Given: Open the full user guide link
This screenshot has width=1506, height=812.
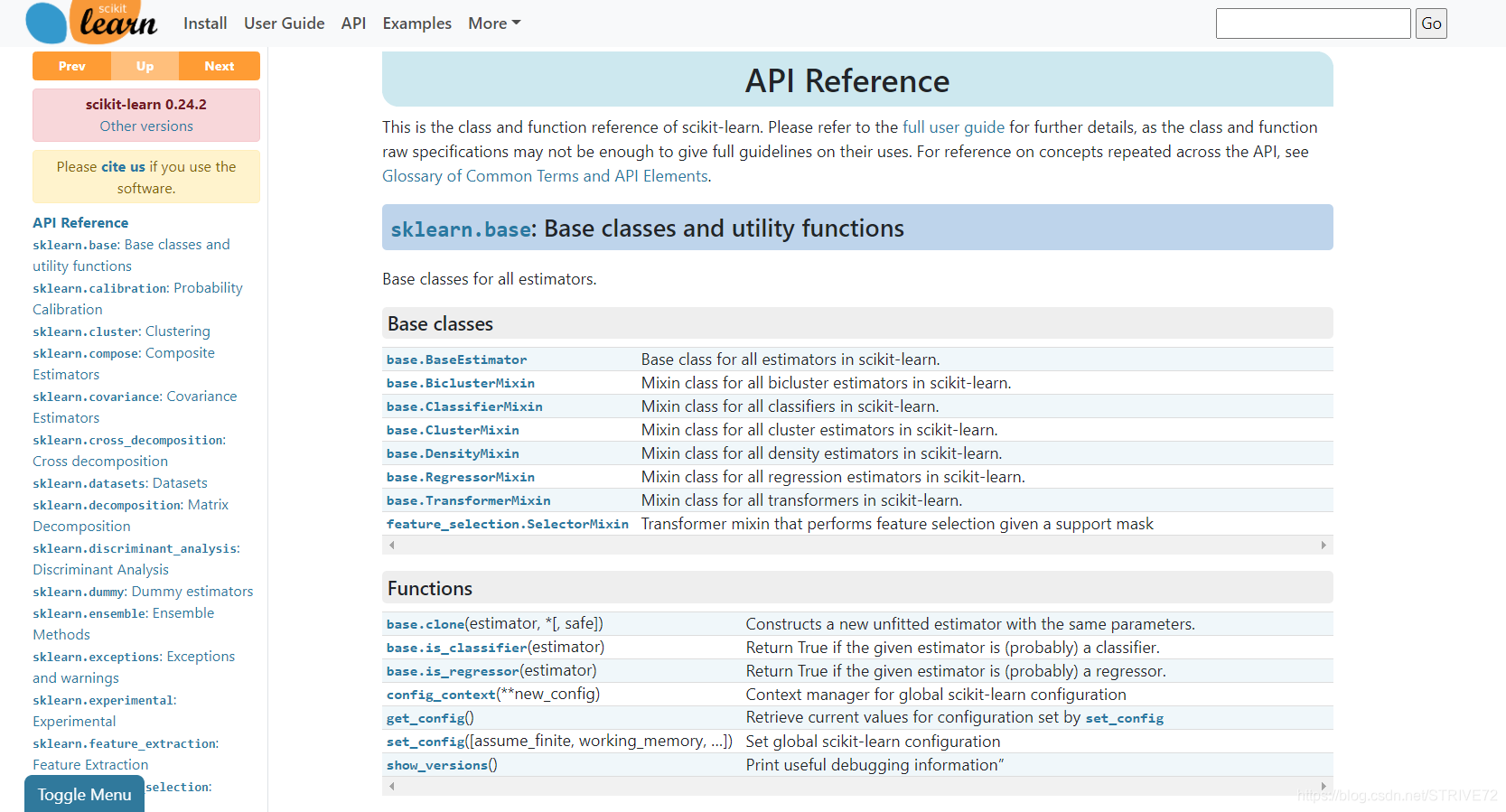Looking at the screenshot, I should click(x=953, y=127).
